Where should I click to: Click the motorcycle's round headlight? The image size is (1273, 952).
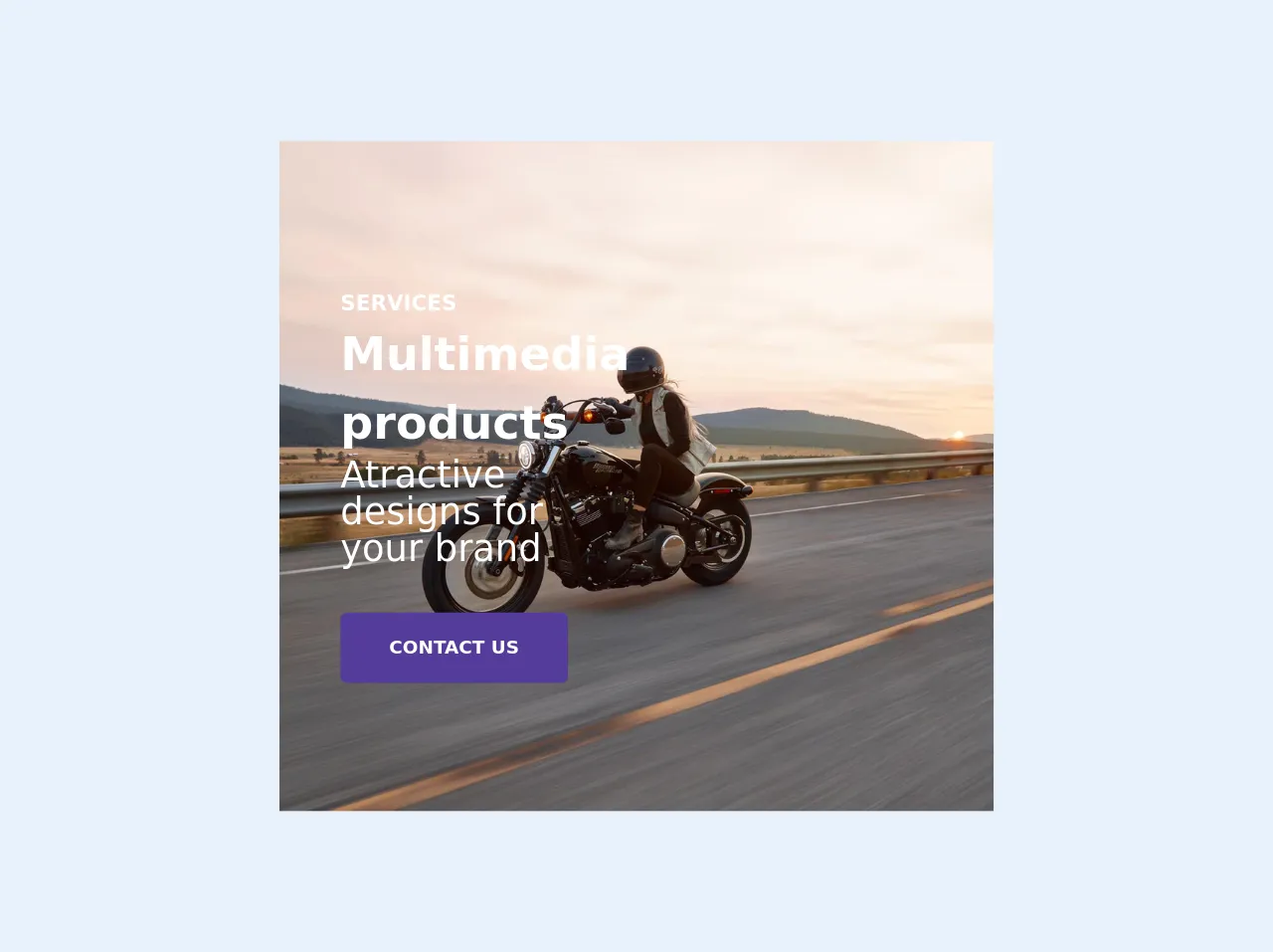[527, 457]
